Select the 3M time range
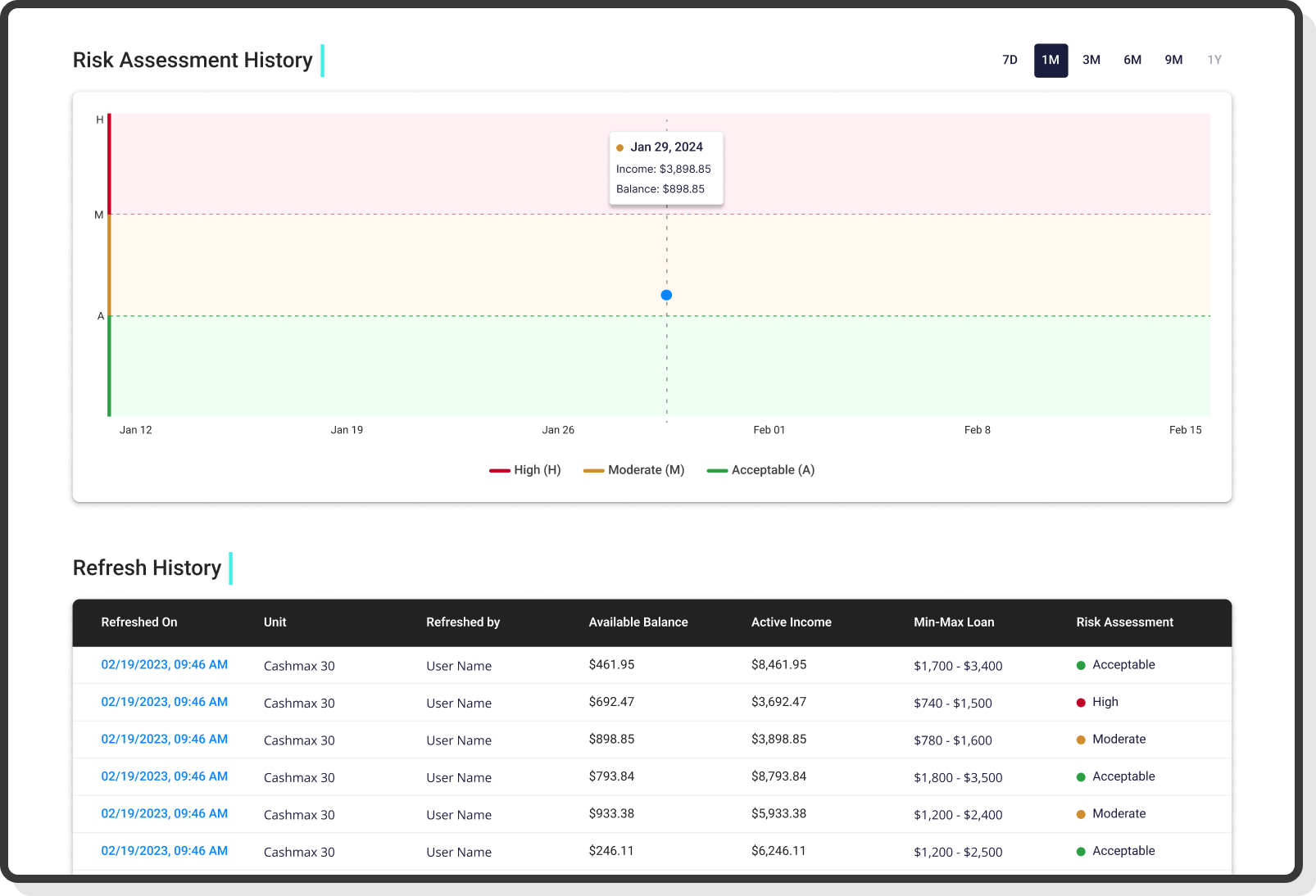 (x=1091, y=60)
